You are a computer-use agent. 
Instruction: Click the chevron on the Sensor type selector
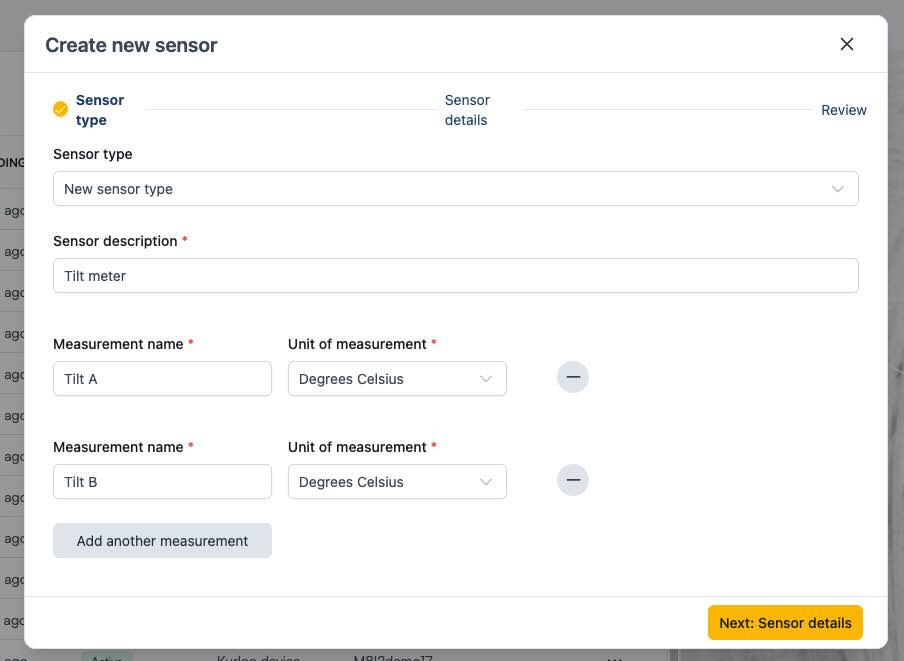point(838,188)
